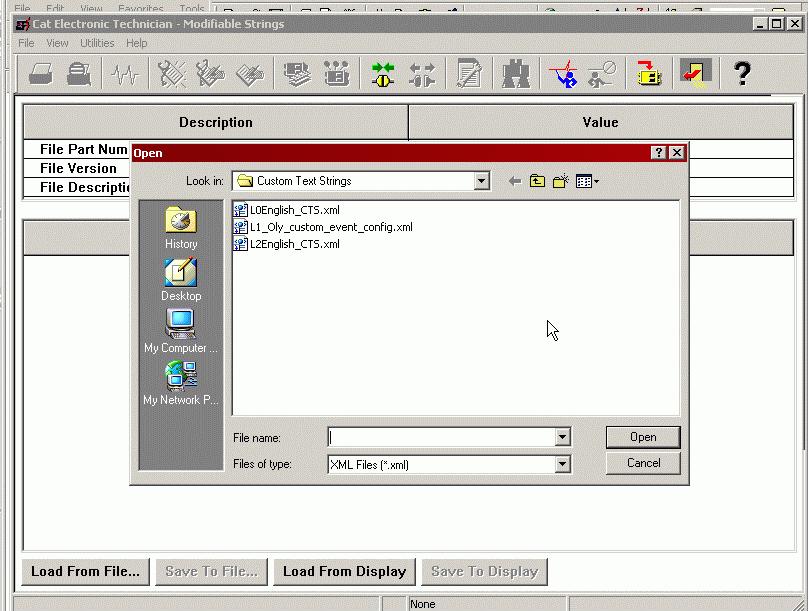Select the L2English_CTS.xml file
Screen dimensions: 808x611
(x=287, y=244)
